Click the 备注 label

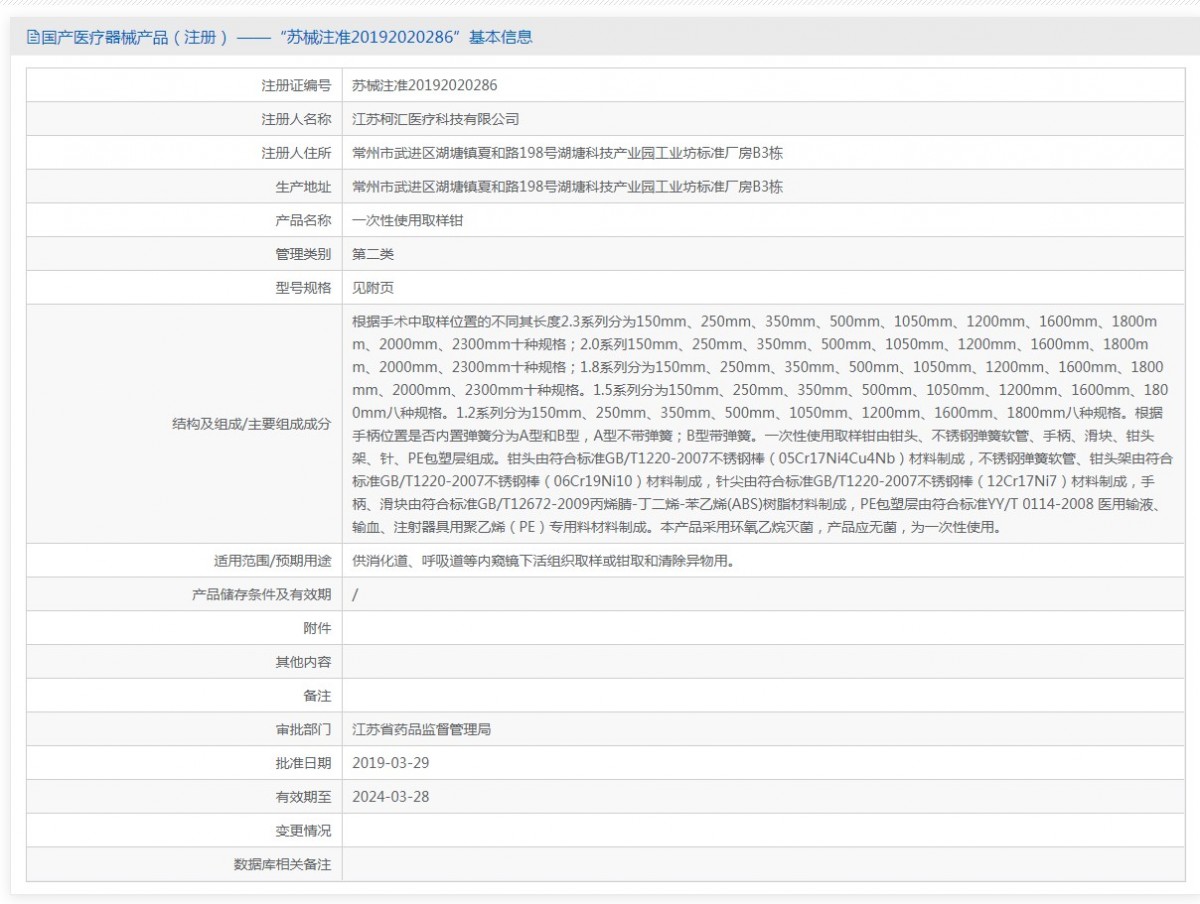click(x=317, y=696)
